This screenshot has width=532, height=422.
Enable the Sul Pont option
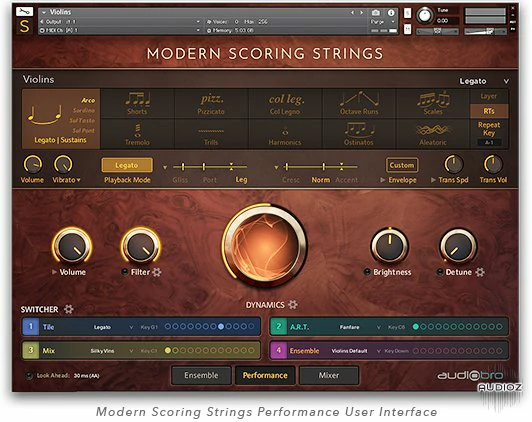[83, 131]
